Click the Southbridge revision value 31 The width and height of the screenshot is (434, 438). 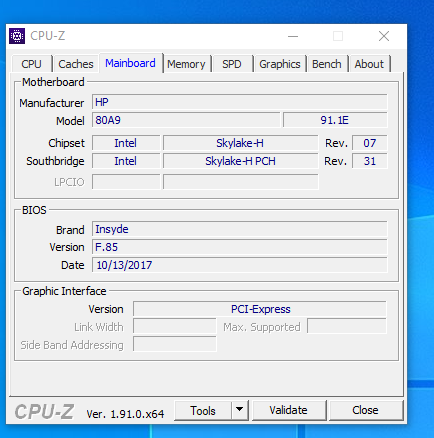coord(370,161)
